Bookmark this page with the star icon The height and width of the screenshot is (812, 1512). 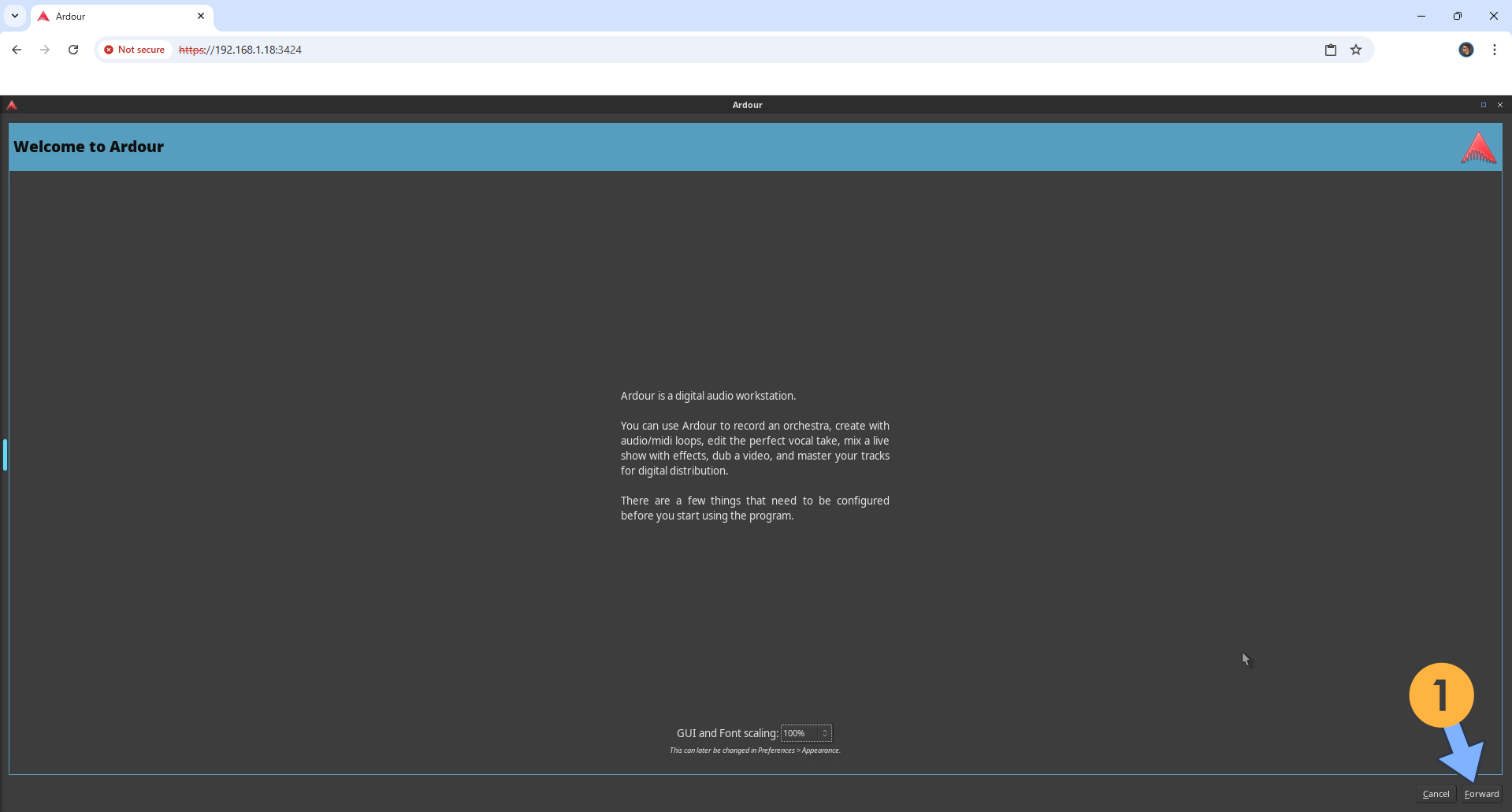click(1356, 50)
